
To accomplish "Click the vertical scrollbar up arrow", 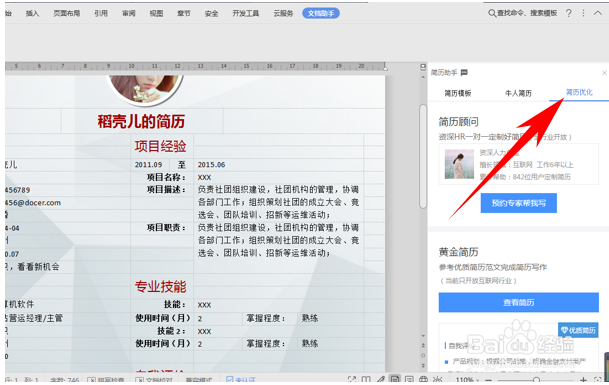I will [x=423, y=77].
